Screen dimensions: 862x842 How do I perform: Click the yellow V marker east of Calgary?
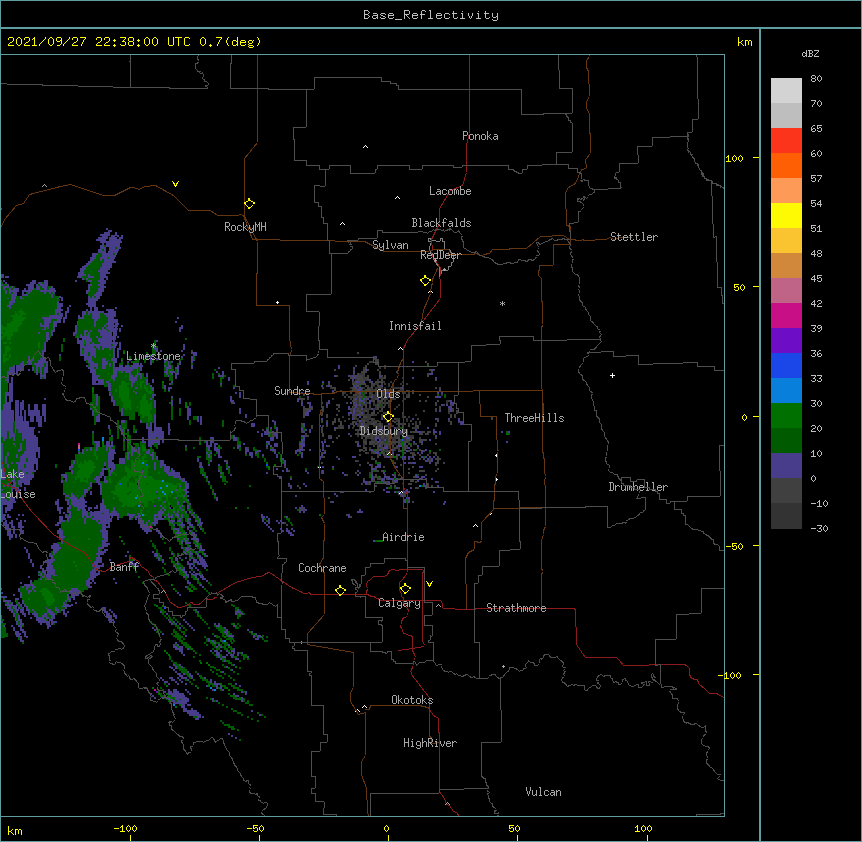point(429,584)
